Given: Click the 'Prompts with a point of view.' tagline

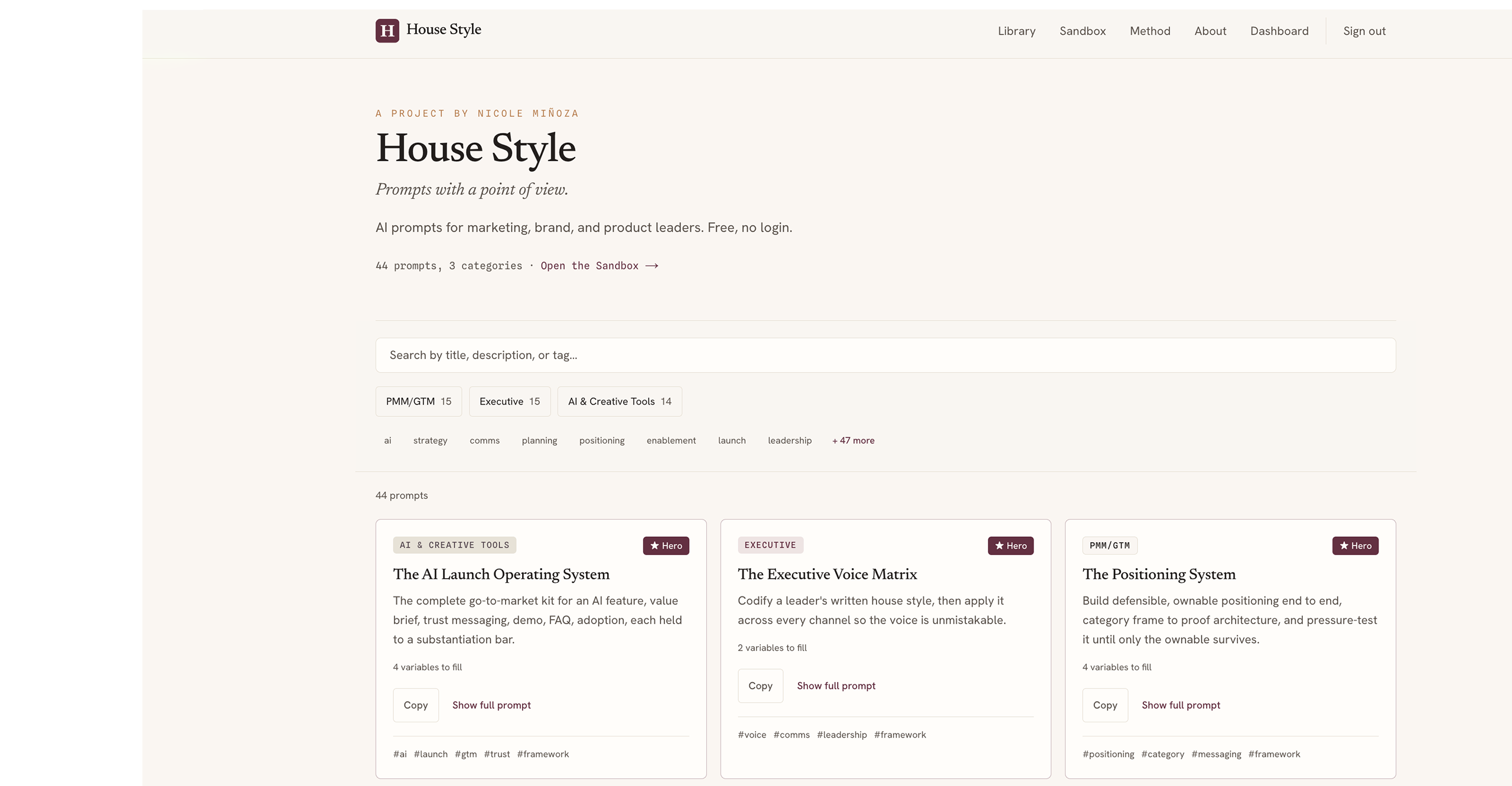Looking at the screenshot, I should [x=472, y=190].
